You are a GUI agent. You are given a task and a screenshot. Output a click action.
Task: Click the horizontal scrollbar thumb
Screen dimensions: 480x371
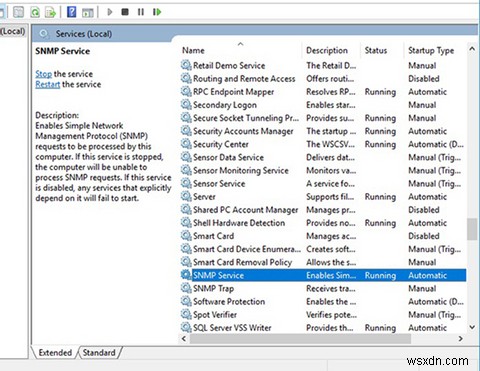300,339
